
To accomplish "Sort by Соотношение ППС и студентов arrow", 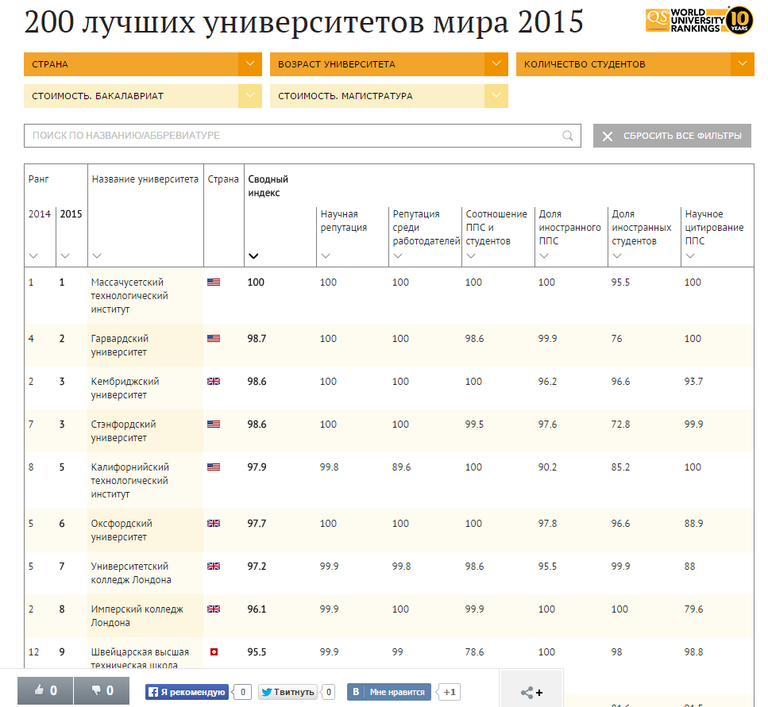I will tap(471, 256).
